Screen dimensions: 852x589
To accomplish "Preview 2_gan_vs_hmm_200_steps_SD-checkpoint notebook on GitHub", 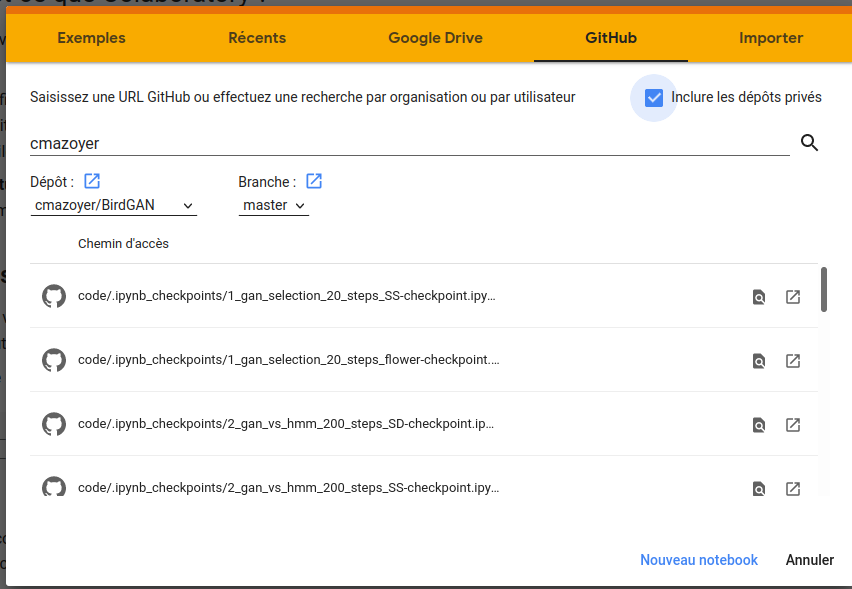I will pos(759,425).
